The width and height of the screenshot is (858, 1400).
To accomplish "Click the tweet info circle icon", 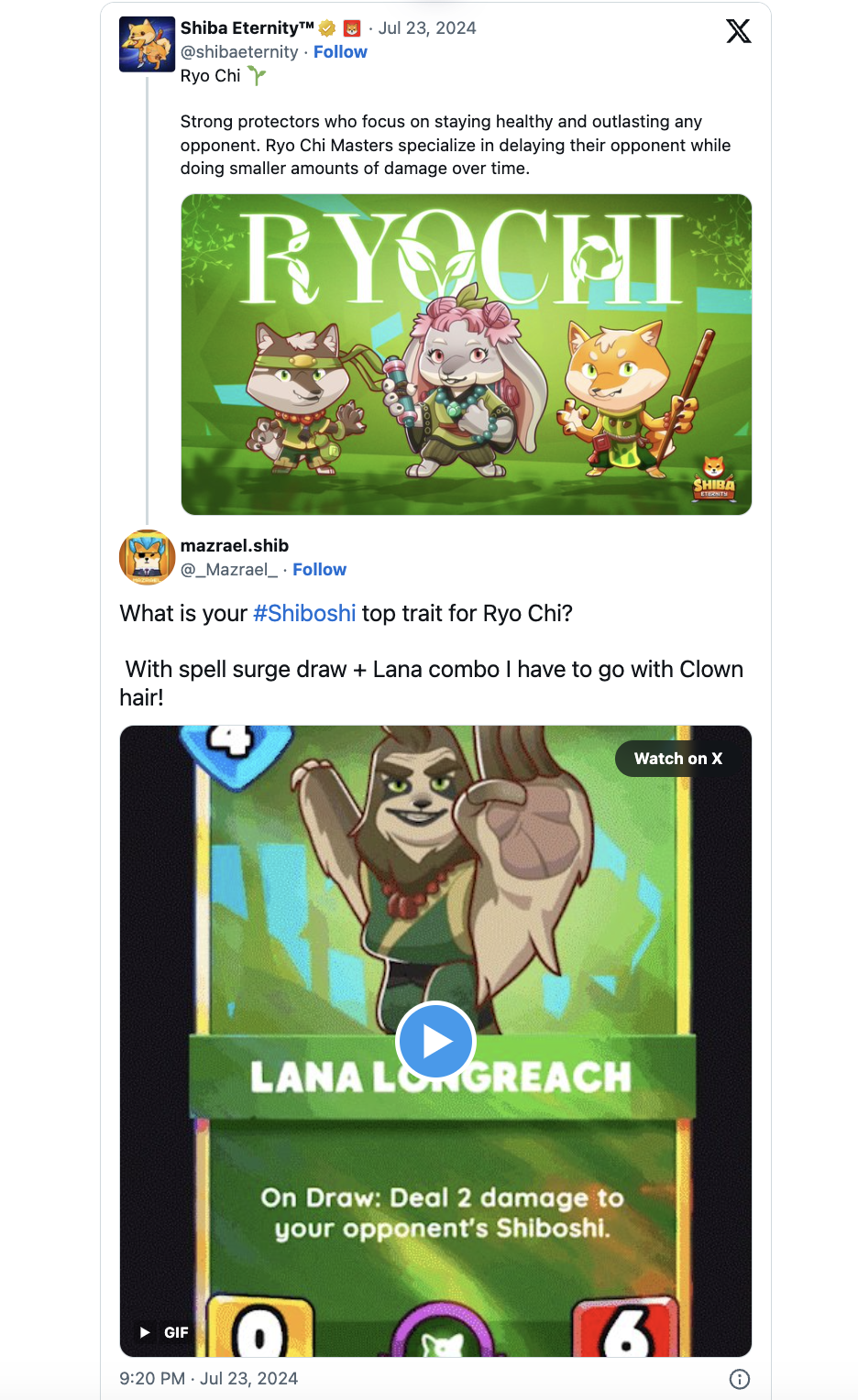I will click(739, 1379).
